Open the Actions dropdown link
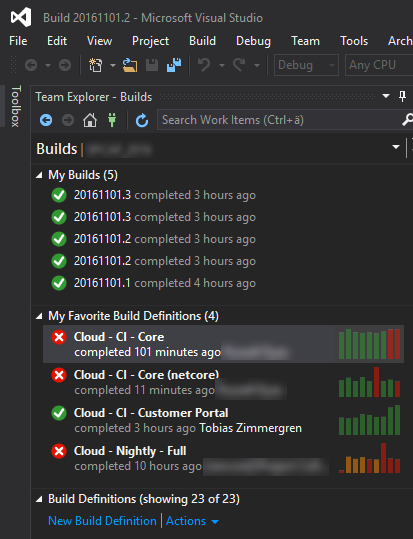The height and width of the screenshot is (539, 413). tap(192, 521)
